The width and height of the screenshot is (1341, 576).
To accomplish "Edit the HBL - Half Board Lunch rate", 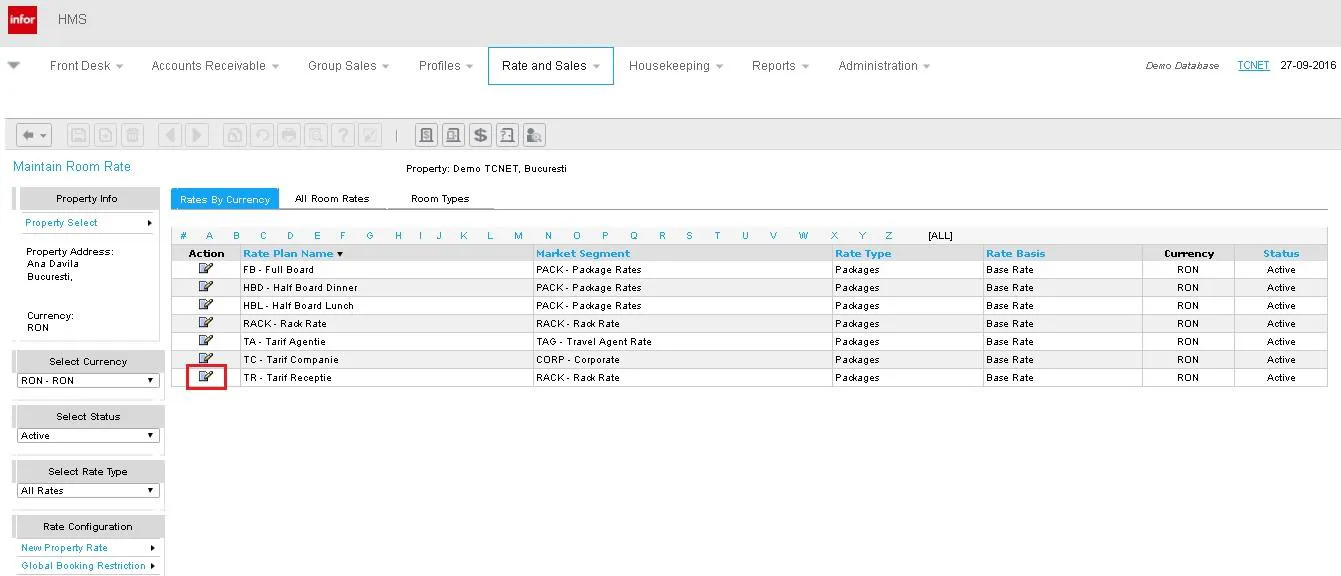I will point(206,304).
